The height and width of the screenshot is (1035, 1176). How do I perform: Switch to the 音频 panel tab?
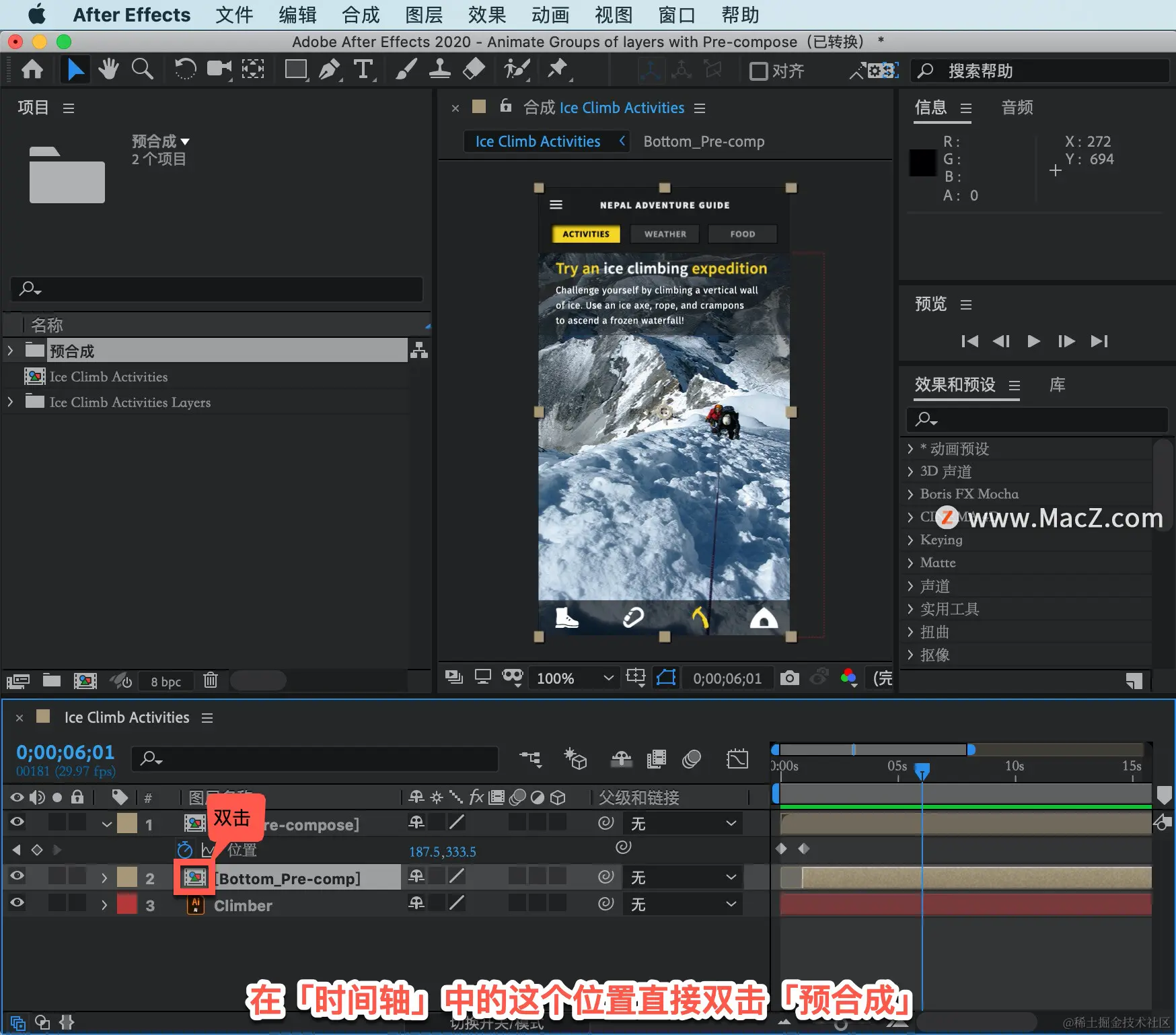tap(1017, 108)
